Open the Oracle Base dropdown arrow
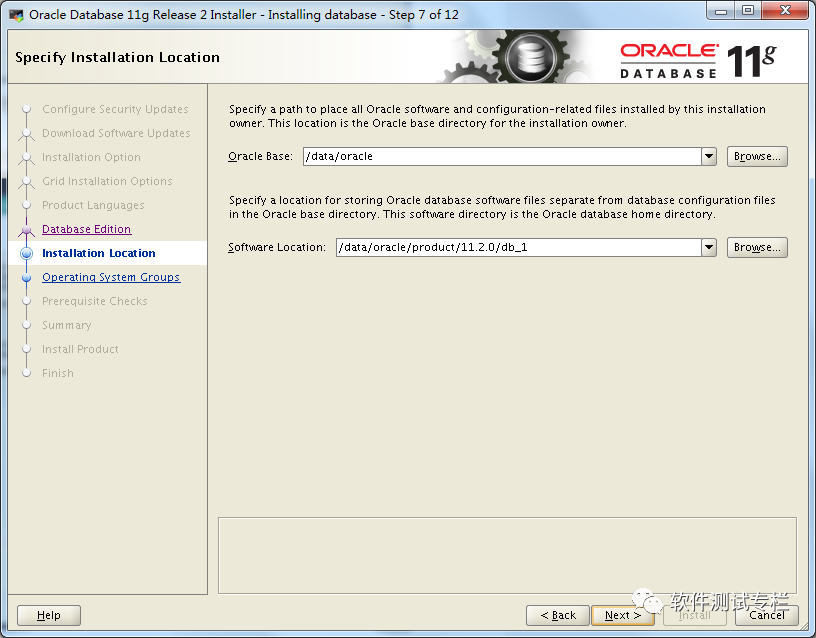816x638 pixels. tap(709, 157)
